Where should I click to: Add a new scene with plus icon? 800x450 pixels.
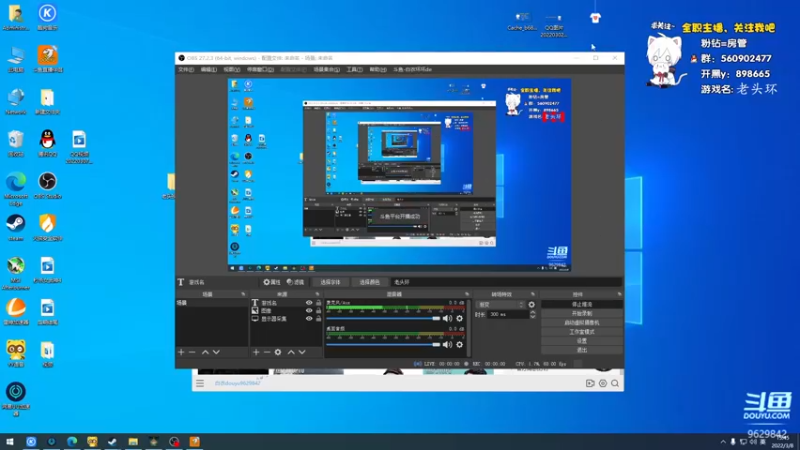point(181,352)
